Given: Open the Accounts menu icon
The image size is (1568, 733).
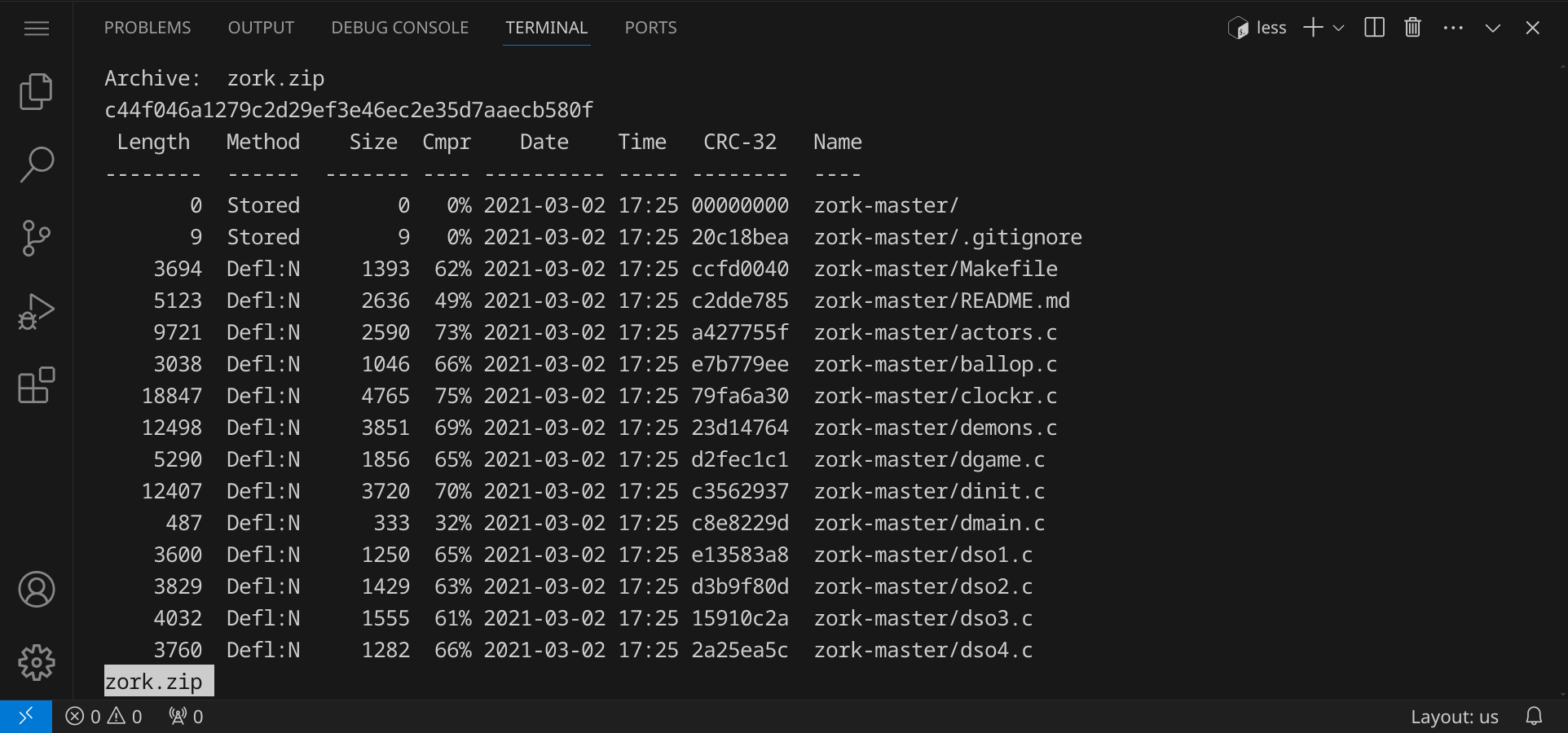Looking at the screenshot, I should 36,589.
